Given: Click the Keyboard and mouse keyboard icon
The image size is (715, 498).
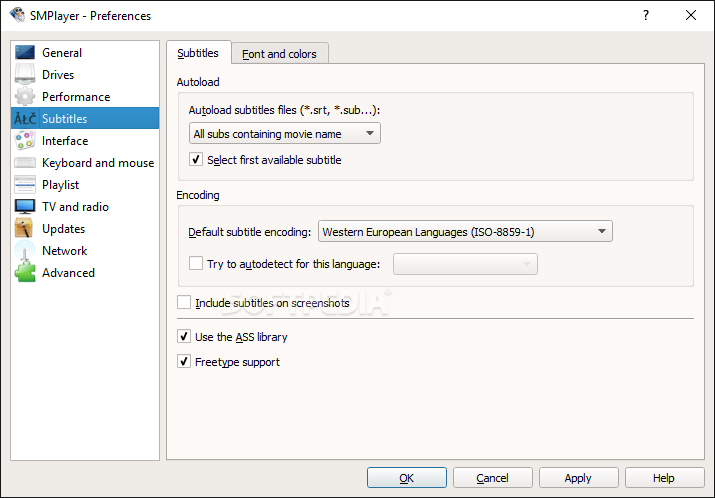Looking at the screenshot, I should pos(25,162).
